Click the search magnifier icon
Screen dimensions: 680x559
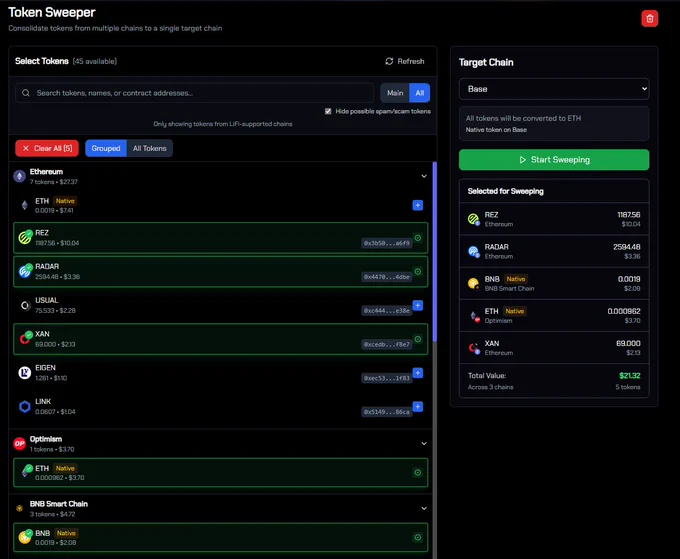[26, 93]
